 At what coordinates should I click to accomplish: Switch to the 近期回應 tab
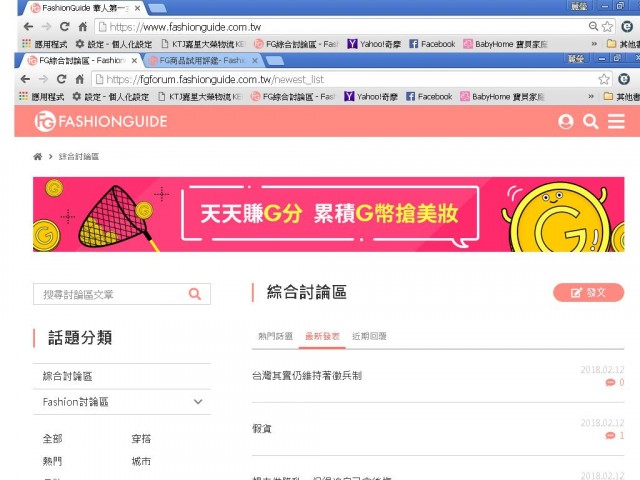click(x=369, y=337)
